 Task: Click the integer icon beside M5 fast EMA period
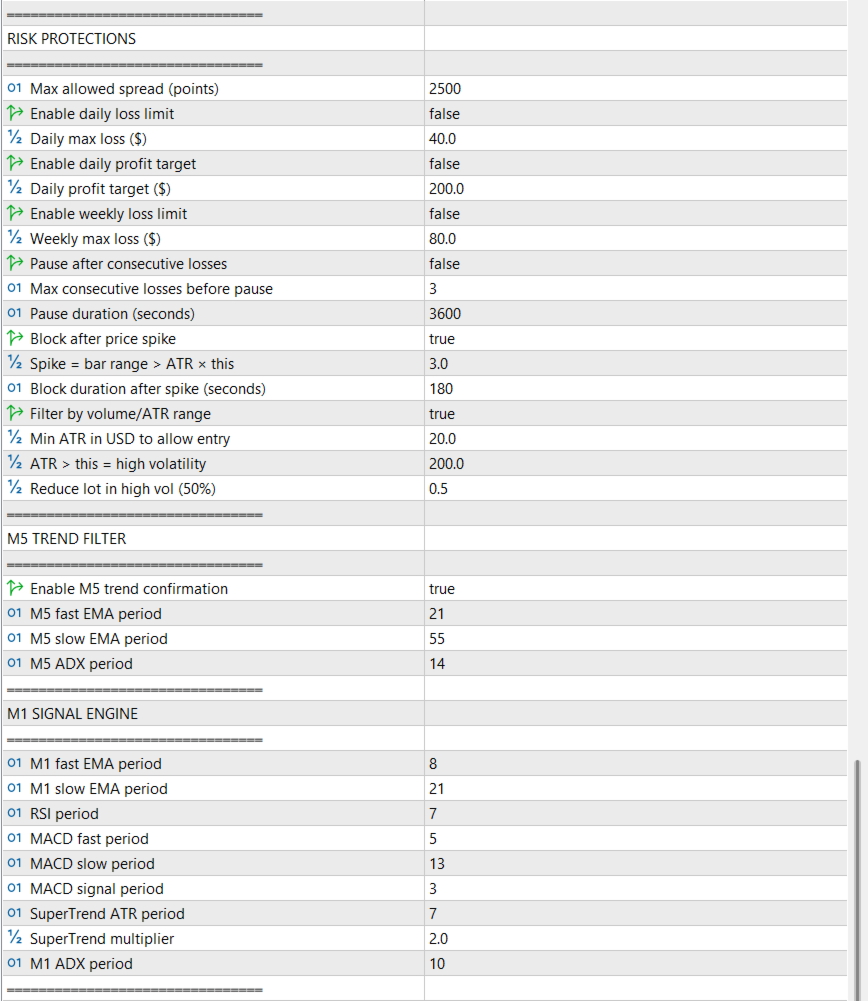point(14,614)
